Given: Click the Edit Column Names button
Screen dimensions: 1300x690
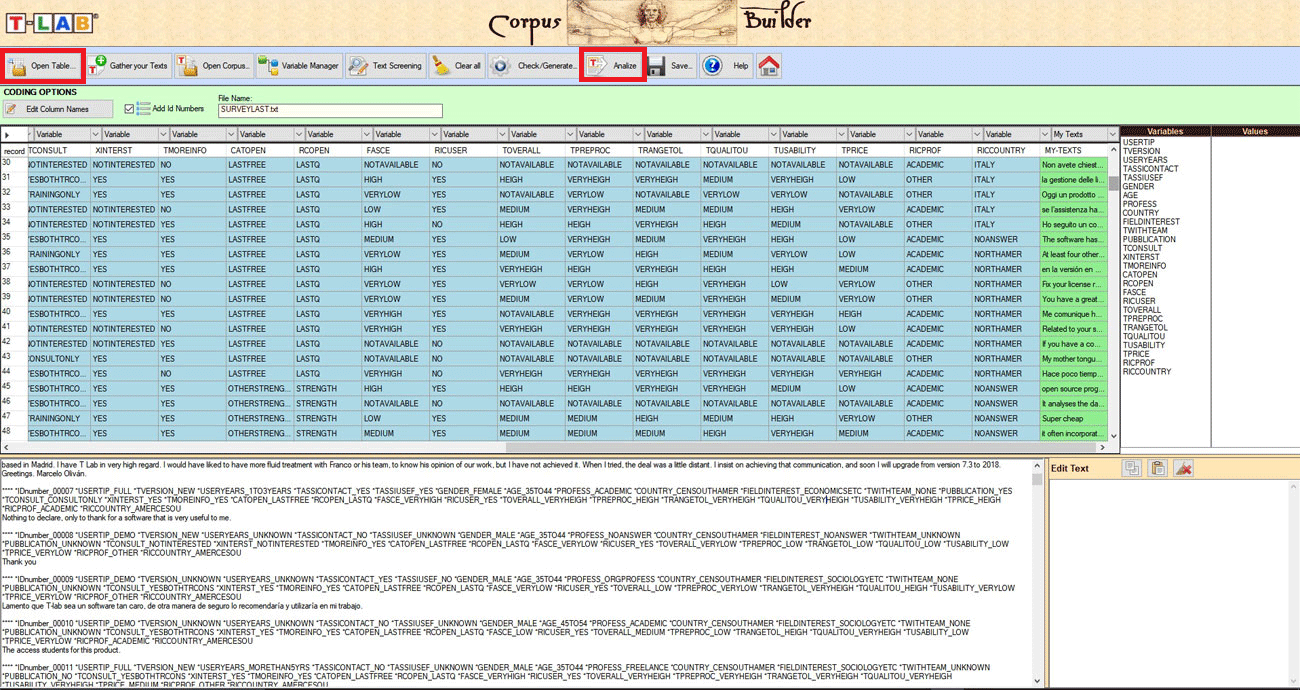Looking at the screenshot, I should [58, 109].
